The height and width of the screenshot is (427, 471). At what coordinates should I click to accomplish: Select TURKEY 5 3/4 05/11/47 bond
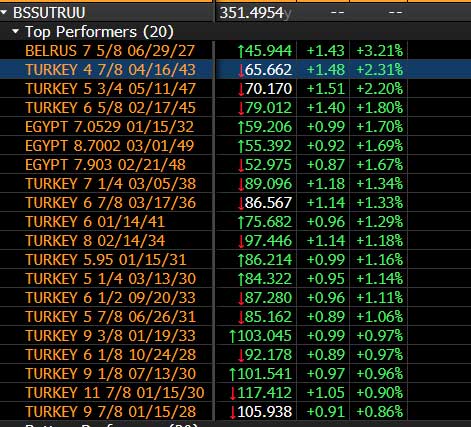tap(110, 89)
